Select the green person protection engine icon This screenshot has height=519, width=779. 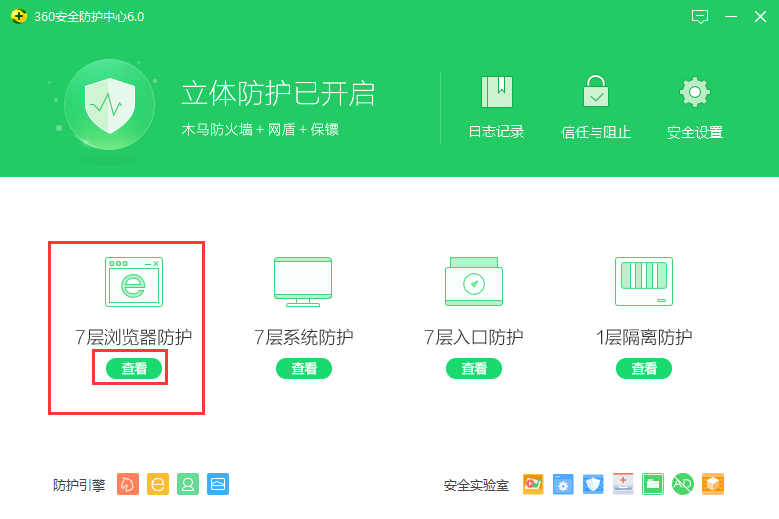(x=188, y=485)
